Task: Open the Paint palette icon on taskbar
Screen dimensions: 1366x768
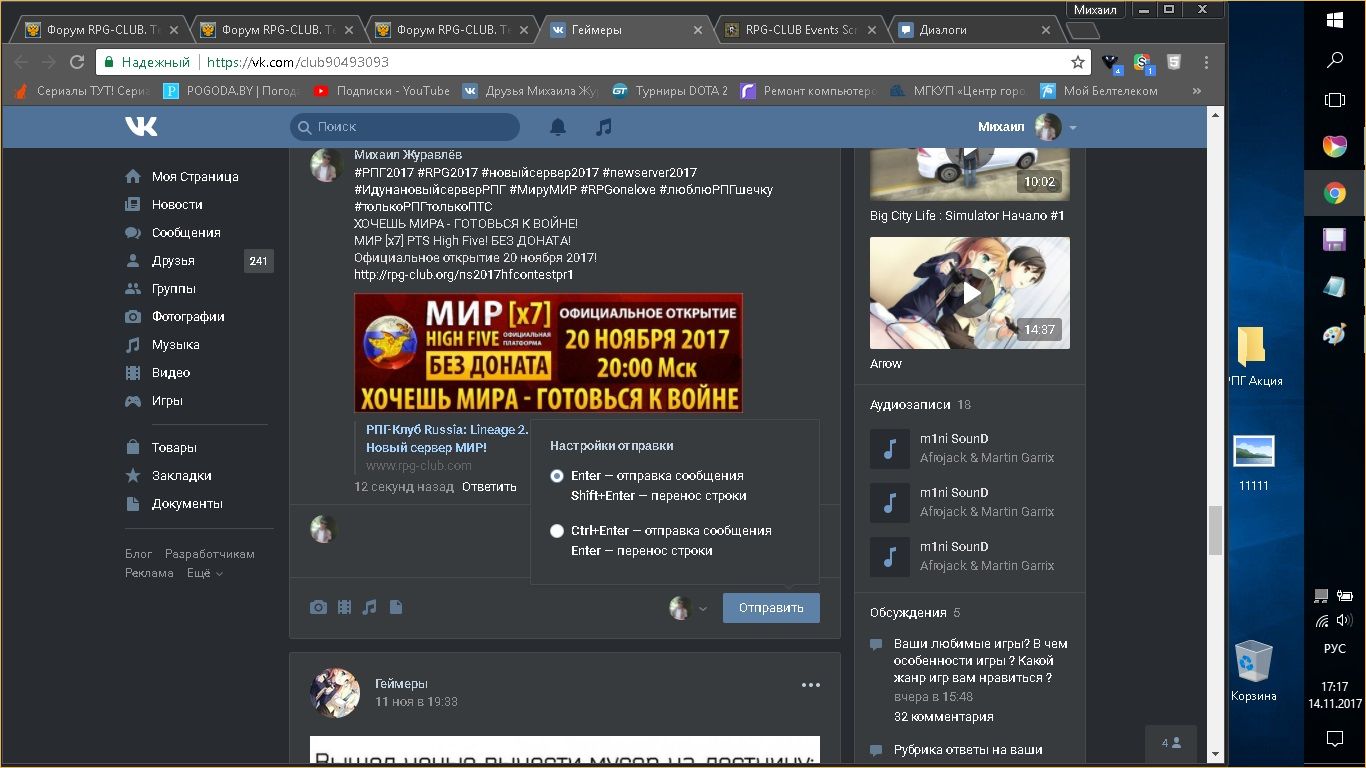Action: (x=1334, y=335)
